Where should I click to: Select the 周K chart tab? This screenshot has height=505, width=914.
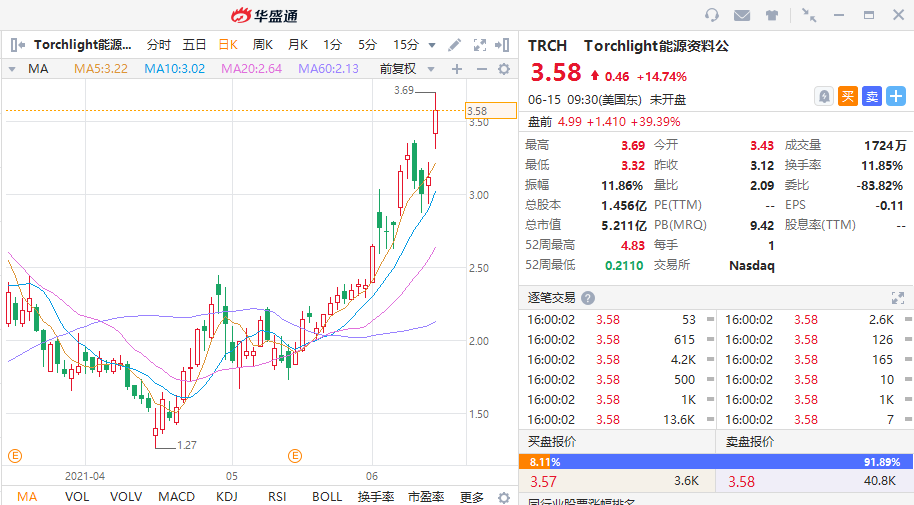tap(263, 45)
